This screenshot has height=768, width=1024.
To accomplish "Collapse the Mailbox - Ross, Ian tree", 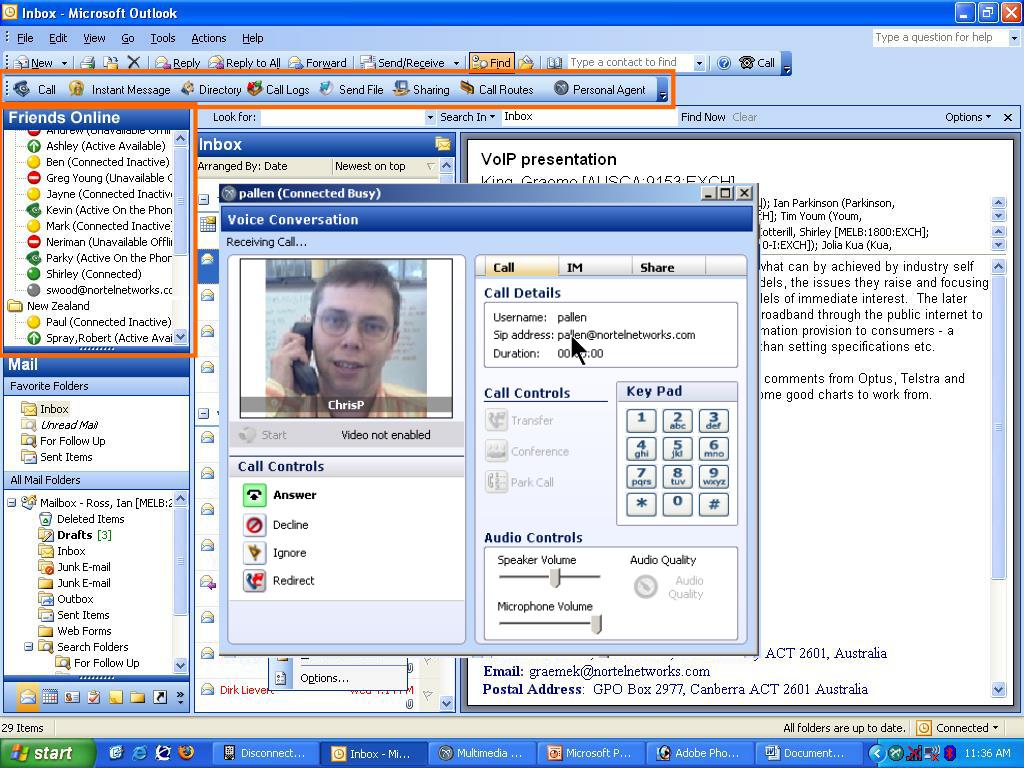I will (12, 503).
